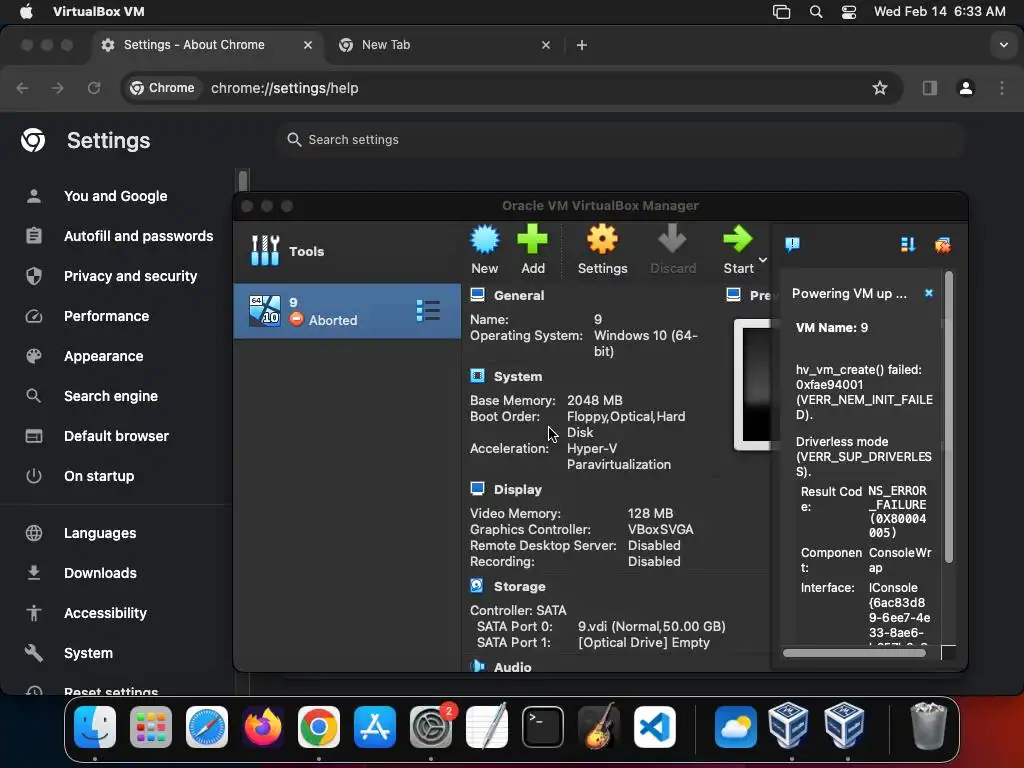Click Storage section header
1024x768 pixels.
tap(520, 586)
